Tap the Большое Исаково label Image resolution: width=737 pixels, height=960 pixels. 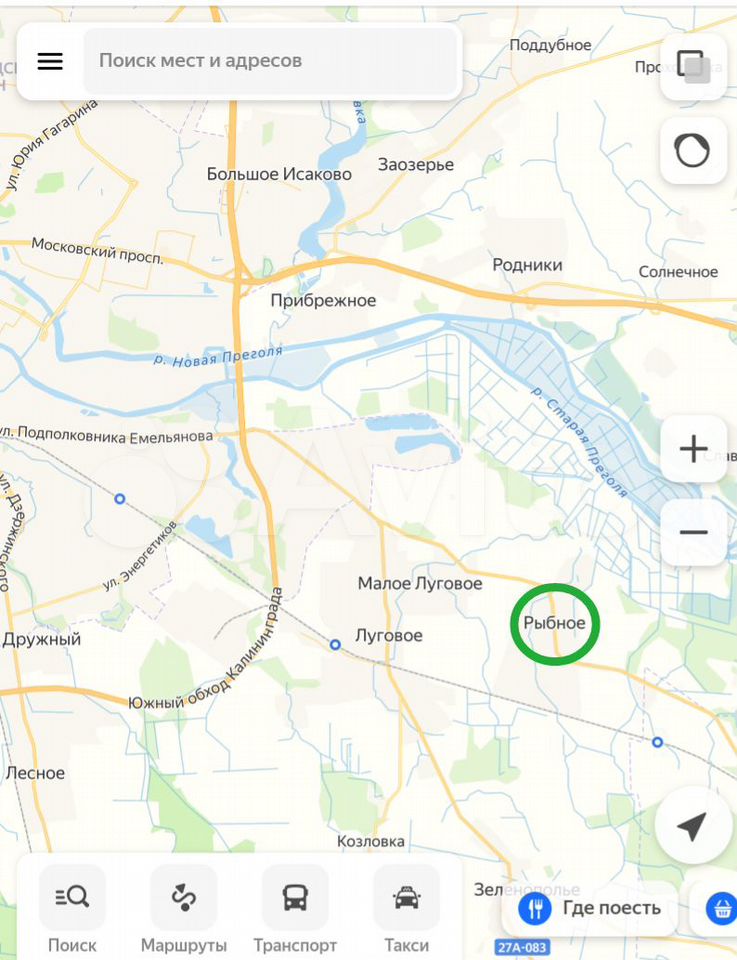(279, 174)
